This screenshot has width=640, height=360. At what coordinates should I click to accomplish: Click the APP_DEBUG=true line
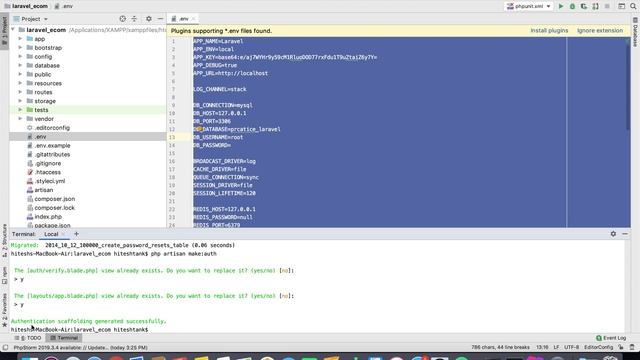point(215,65)
